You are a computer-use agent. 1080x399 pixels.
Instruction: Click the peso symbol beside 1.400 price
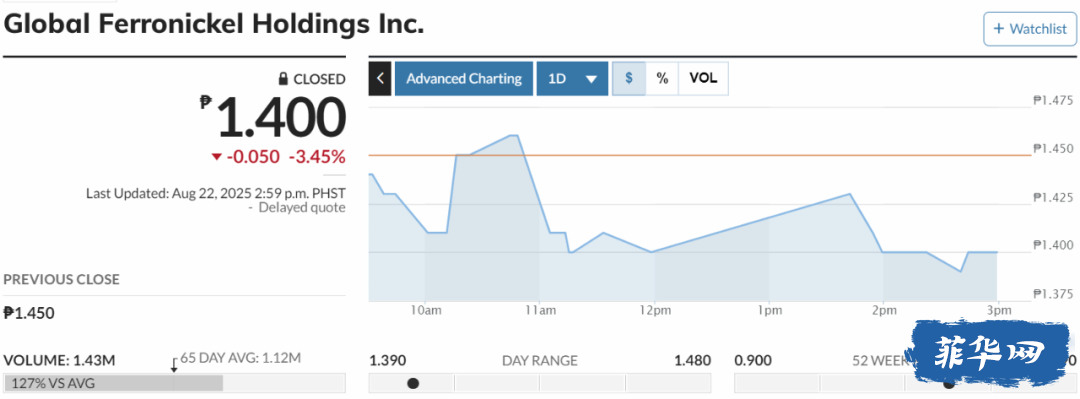(x=205, y=102)
